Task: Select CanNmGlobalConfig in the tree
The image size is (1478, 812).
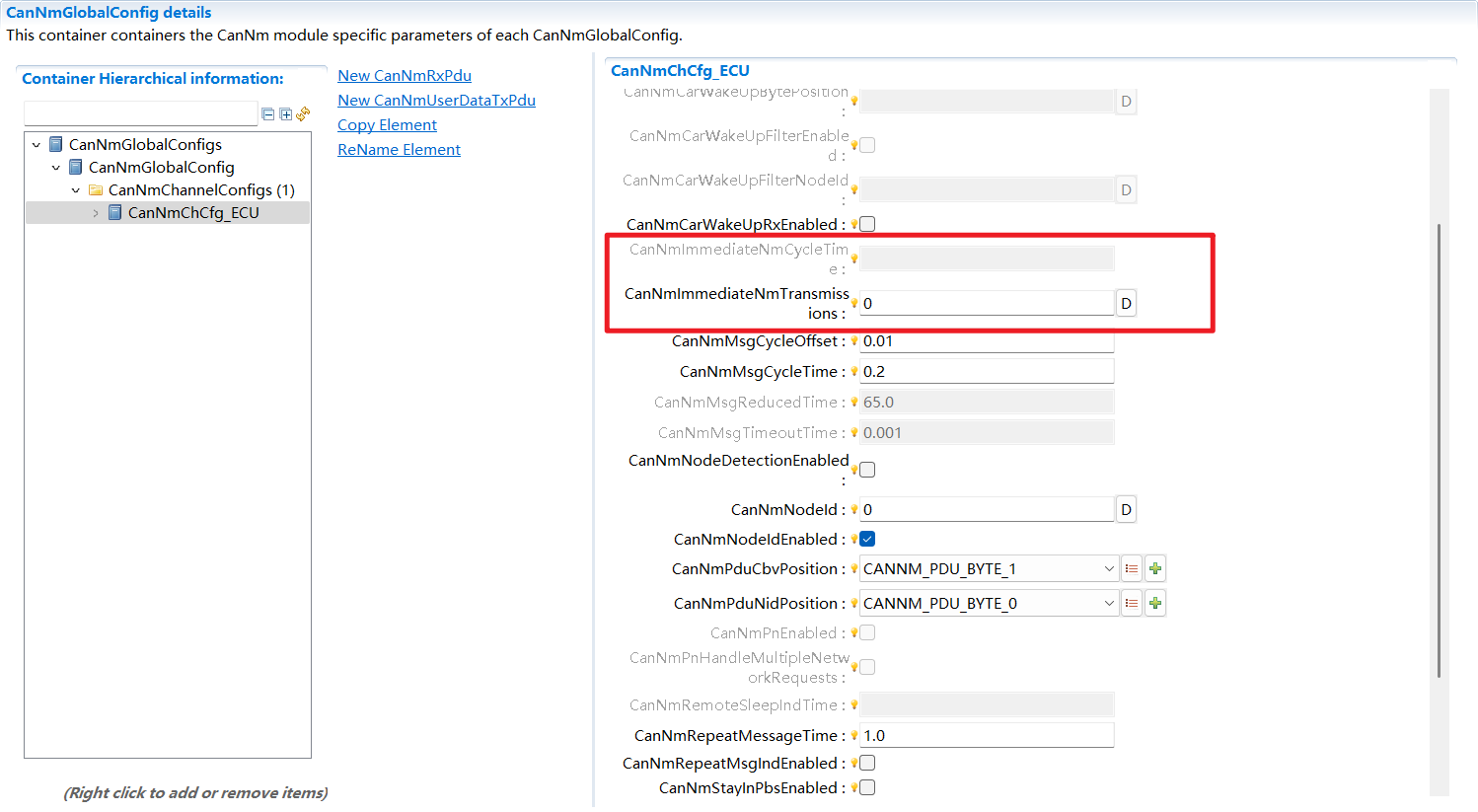Action: click(x=161, y=168)
